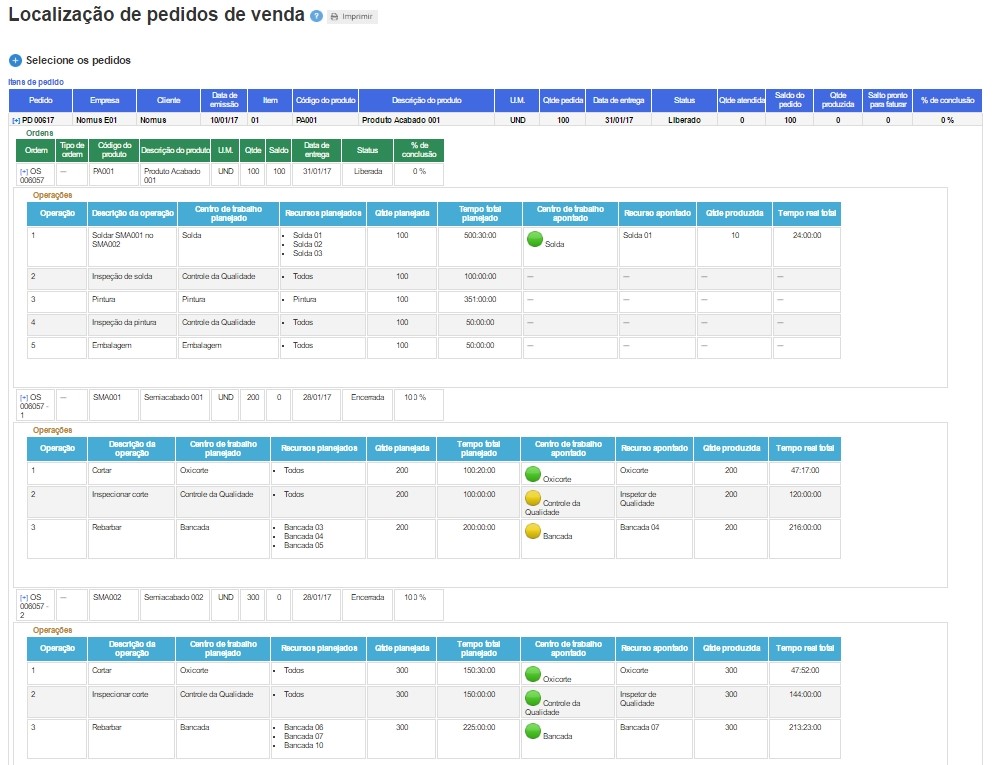Click green Oxicorte status icon in SMA001 order

tap(532, 473)
